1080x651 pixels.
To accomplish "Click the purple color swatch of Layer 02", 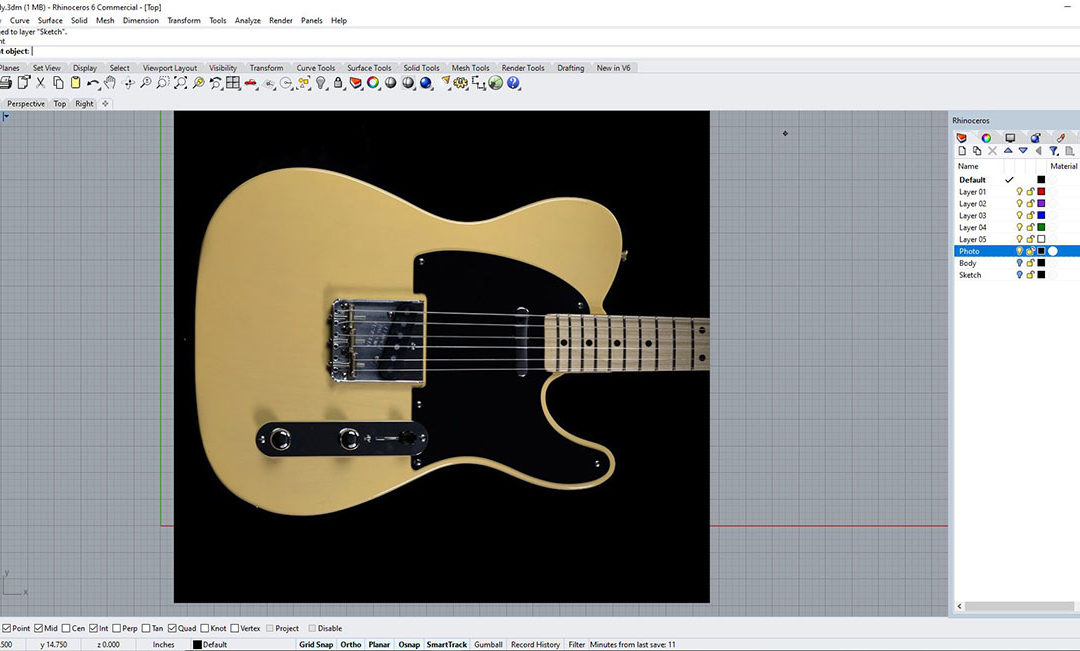I will (1041, 204).
